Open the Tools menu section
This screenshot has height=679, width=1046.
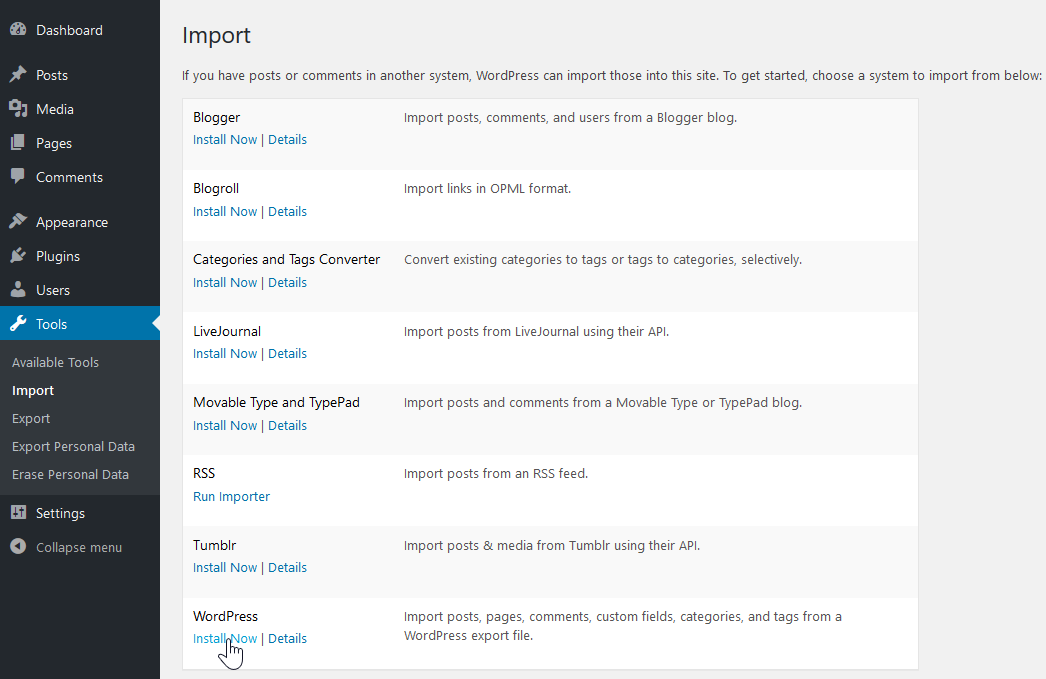coord(52,324)
